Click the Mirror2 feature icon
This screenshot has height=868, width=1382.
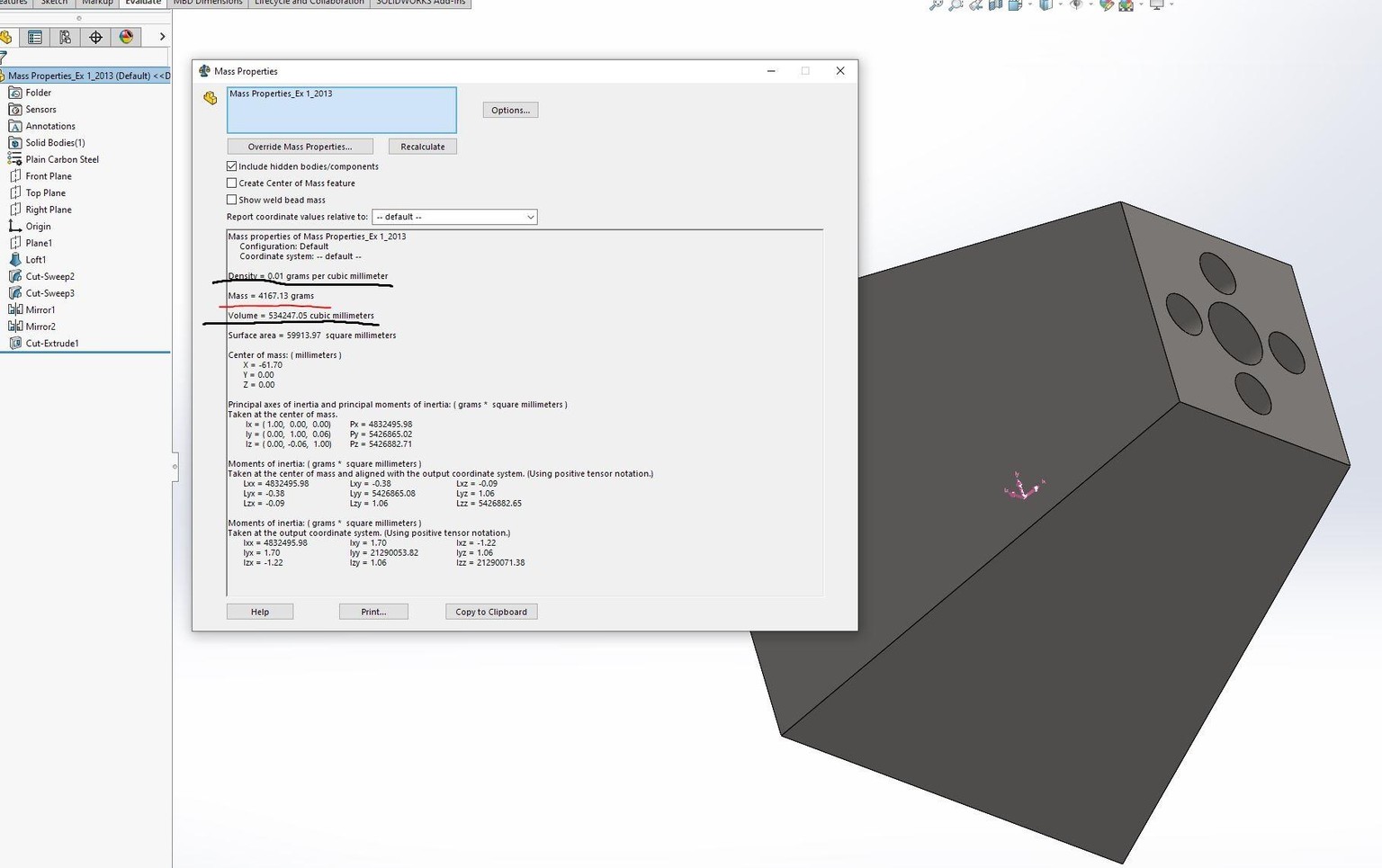[15, 327]
